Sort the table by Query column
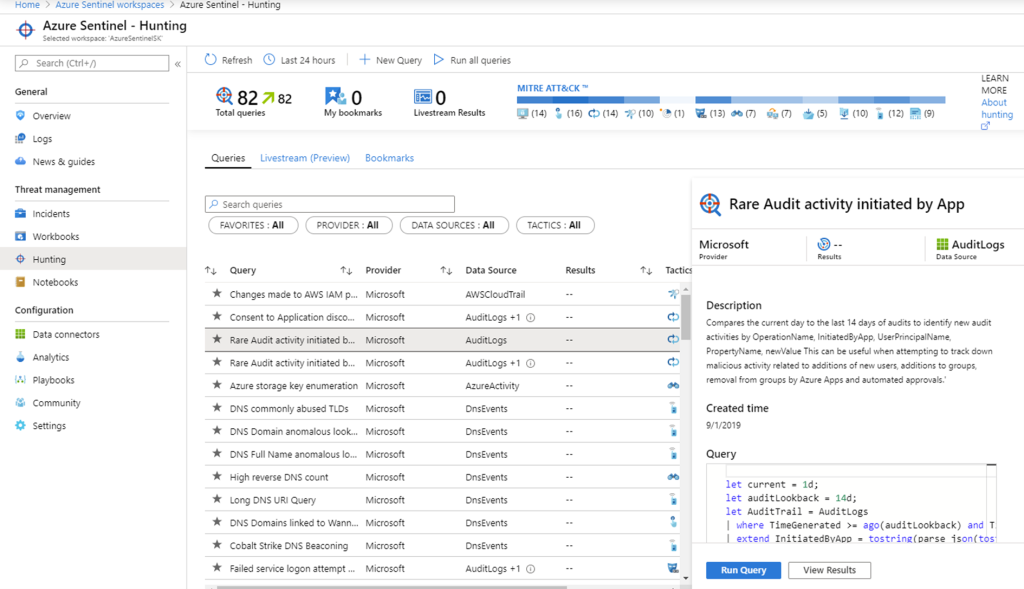Screen dimensions: 1024x589 point(346,270)
